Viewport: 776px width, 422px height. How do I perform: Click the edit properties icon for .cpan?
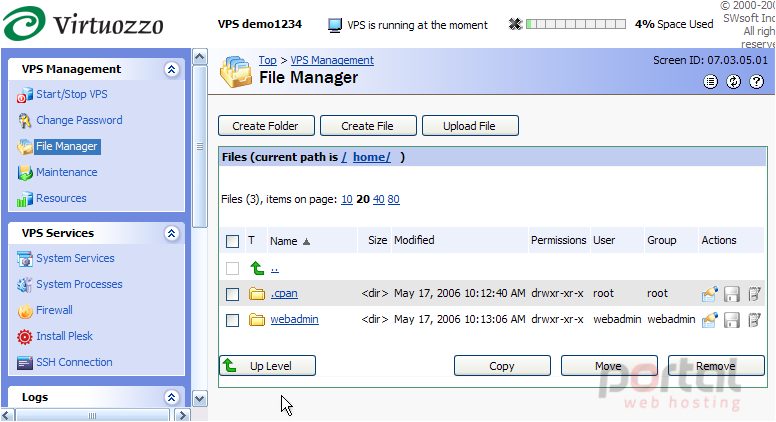point(710,294)
